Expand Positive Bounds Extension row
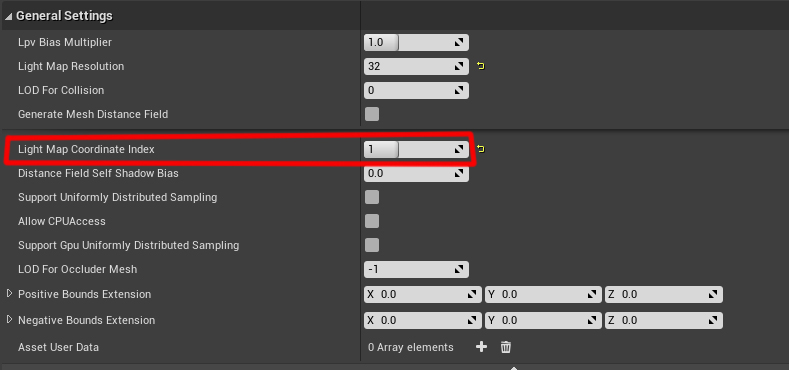The width and height of the screenshot is (789, 370). tap(9, 293)
